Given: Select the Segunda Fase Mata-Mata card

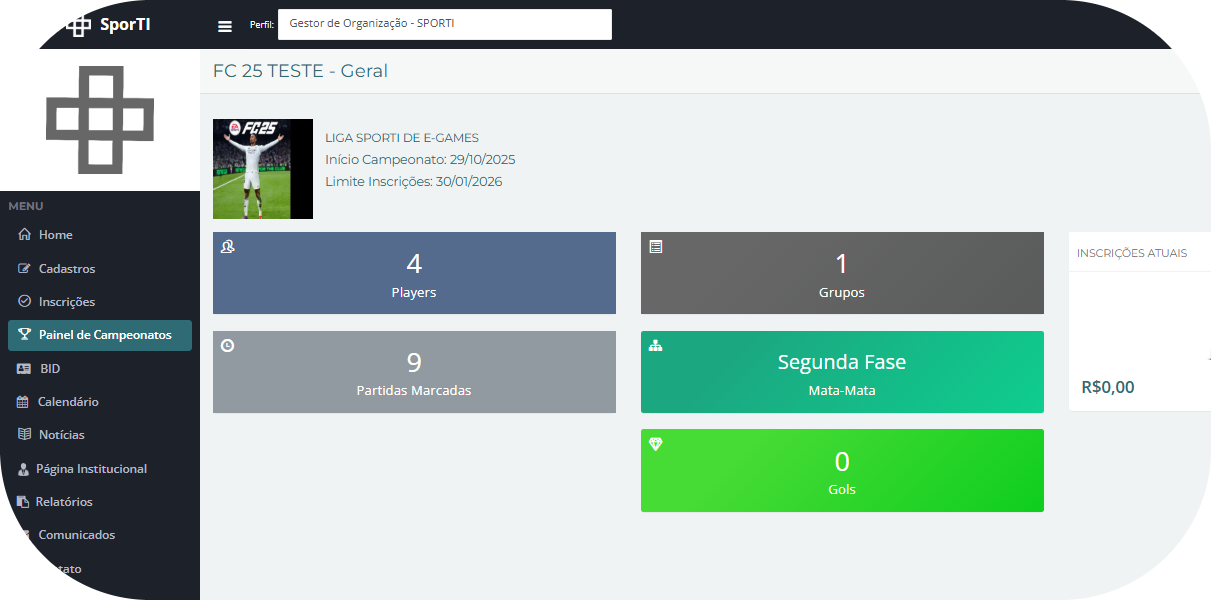Looking at the screenshot, I should click(x=841, y=372).
